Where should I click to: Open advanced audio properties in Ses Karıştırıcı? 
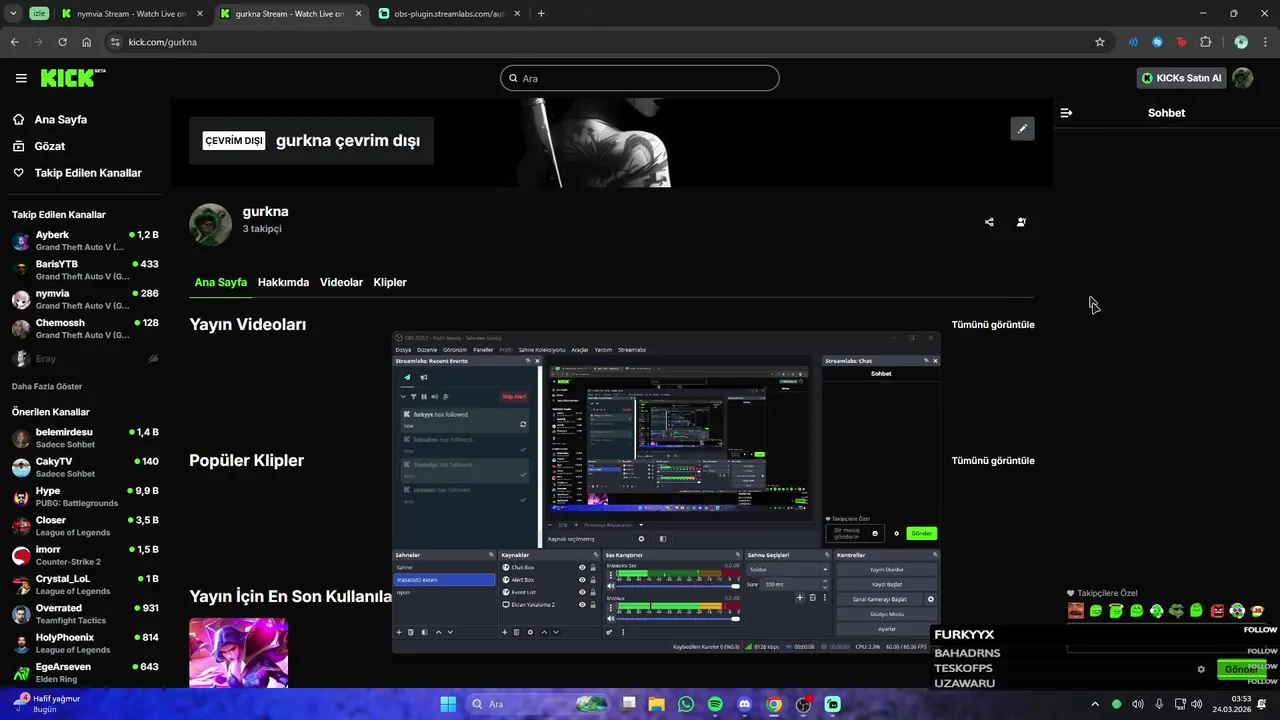609,632
